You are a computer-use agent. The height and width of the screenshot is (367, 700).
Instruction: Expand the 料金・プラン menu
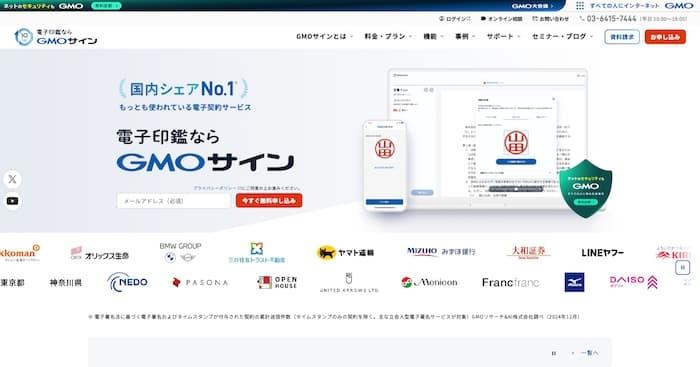(388, 37)
